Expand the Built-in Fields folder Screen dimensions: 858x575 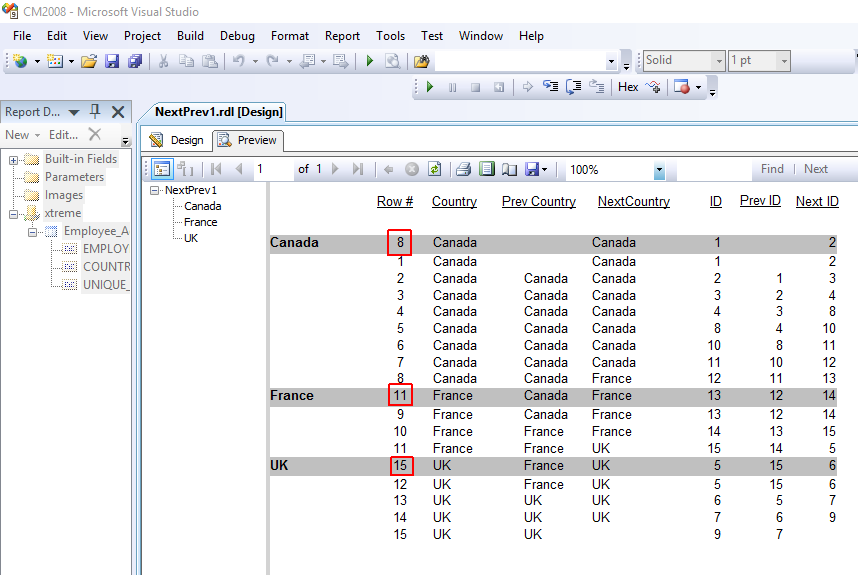click(14, 160)
